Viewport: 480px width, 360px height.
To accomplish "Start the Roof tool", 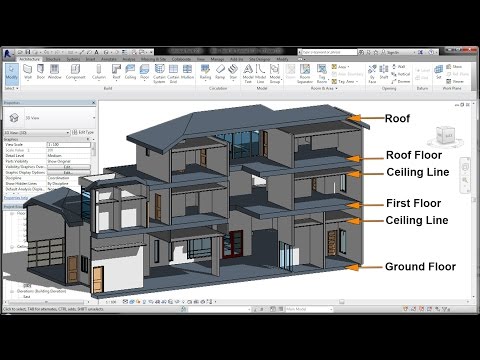I will 116,72.
